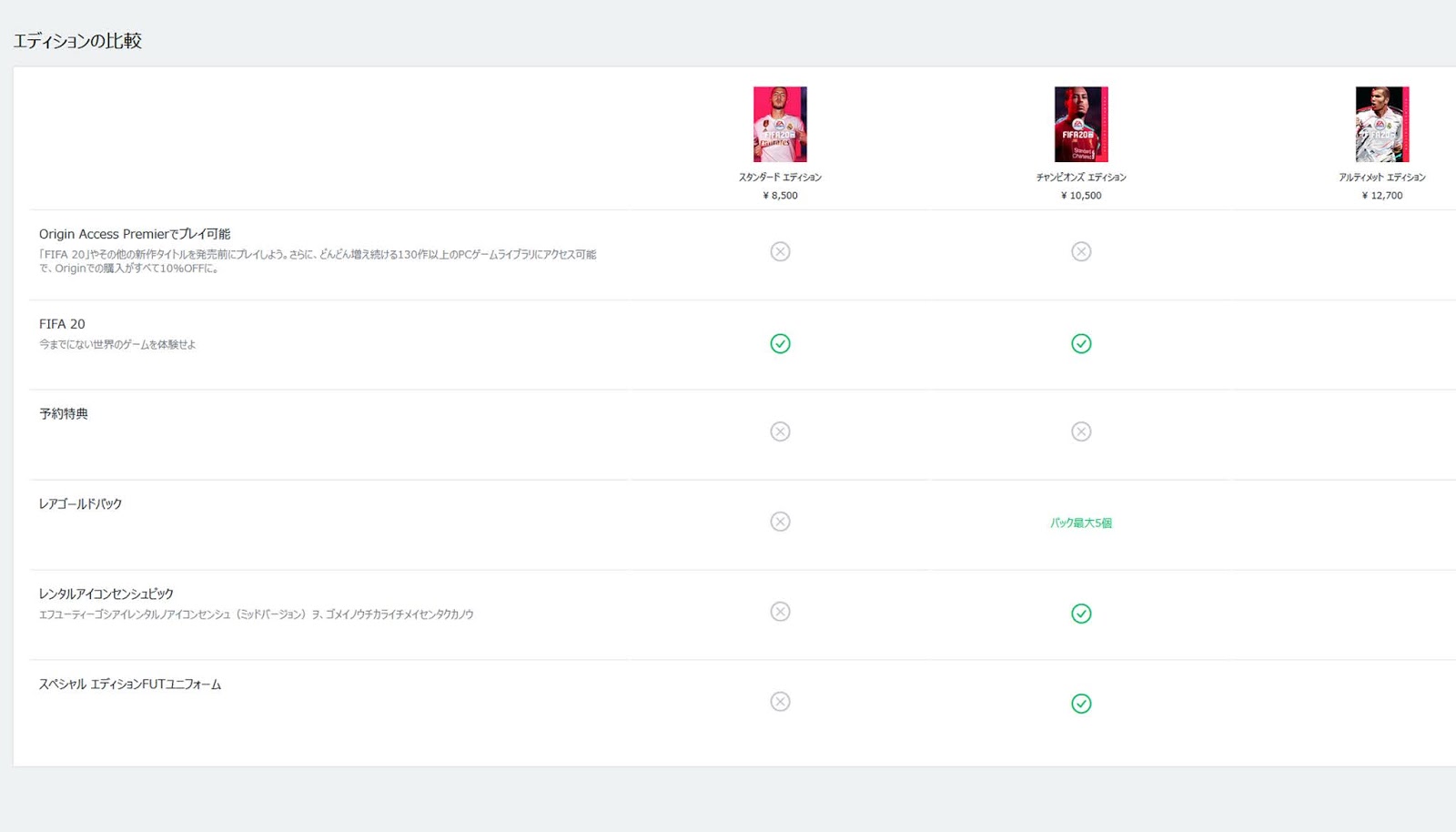Click the ¥ 8,500 price

tap(780, 195)
